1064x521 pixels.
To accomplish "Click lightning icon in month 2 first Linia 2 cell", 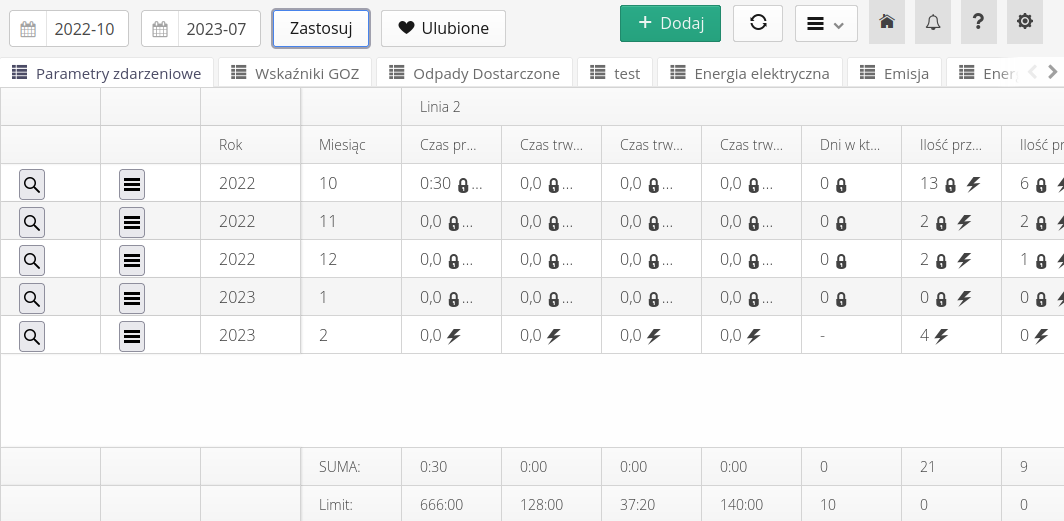I will 453,336.
